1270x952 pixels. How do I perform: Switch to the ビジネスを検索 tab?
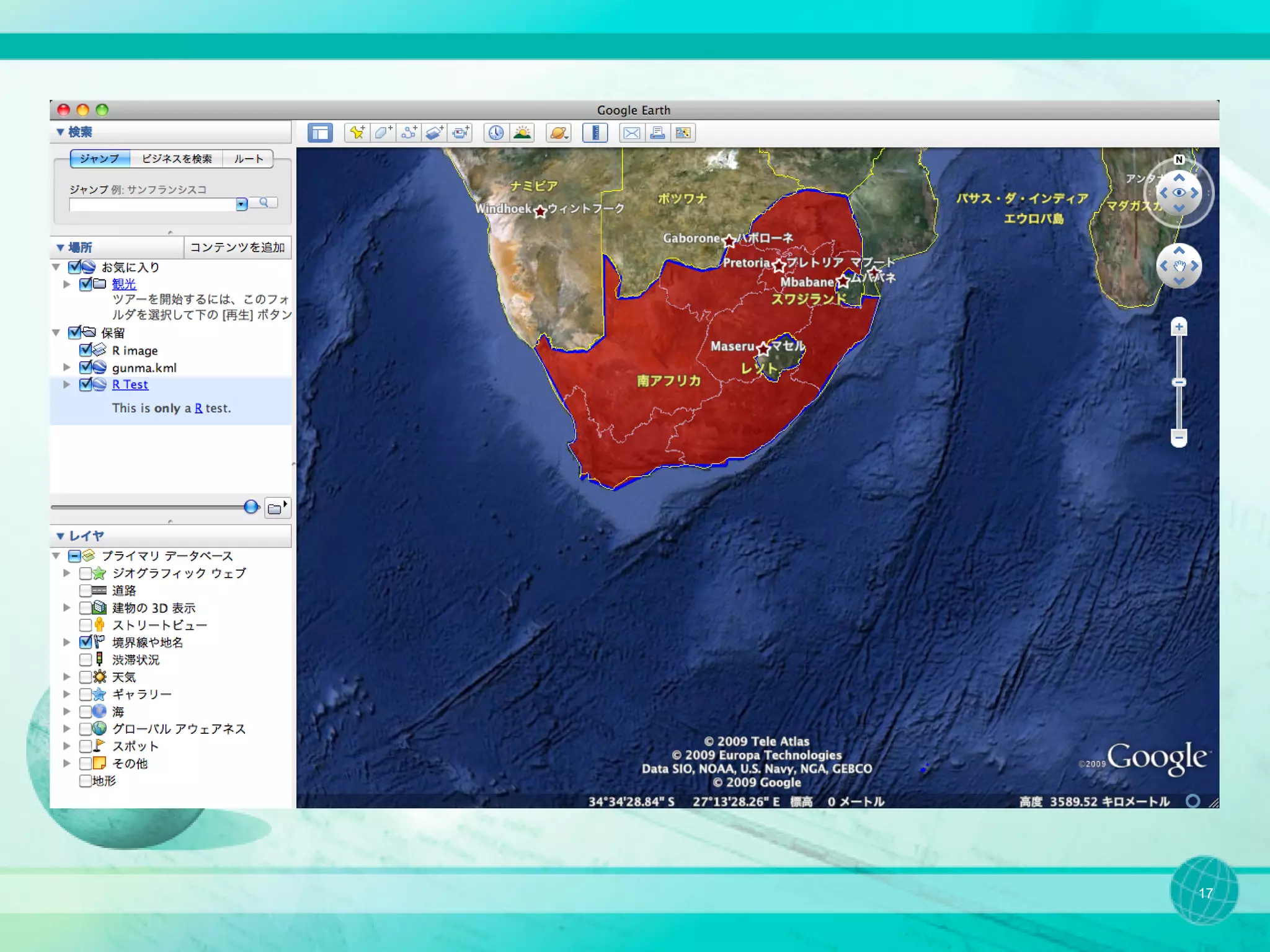(177, 159)
